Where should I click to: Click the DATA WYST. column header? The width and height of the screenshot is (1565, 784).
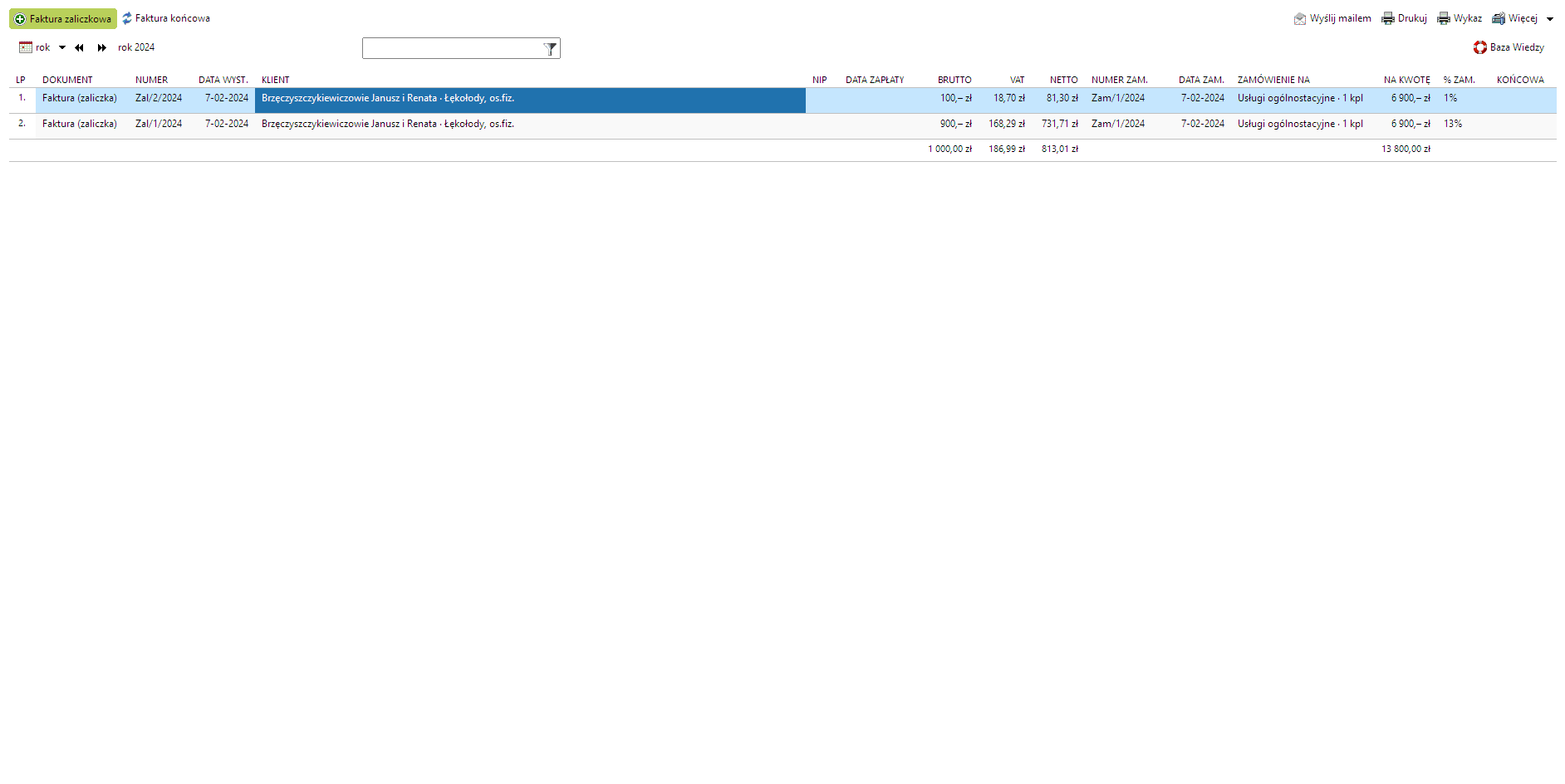[223, 81]
